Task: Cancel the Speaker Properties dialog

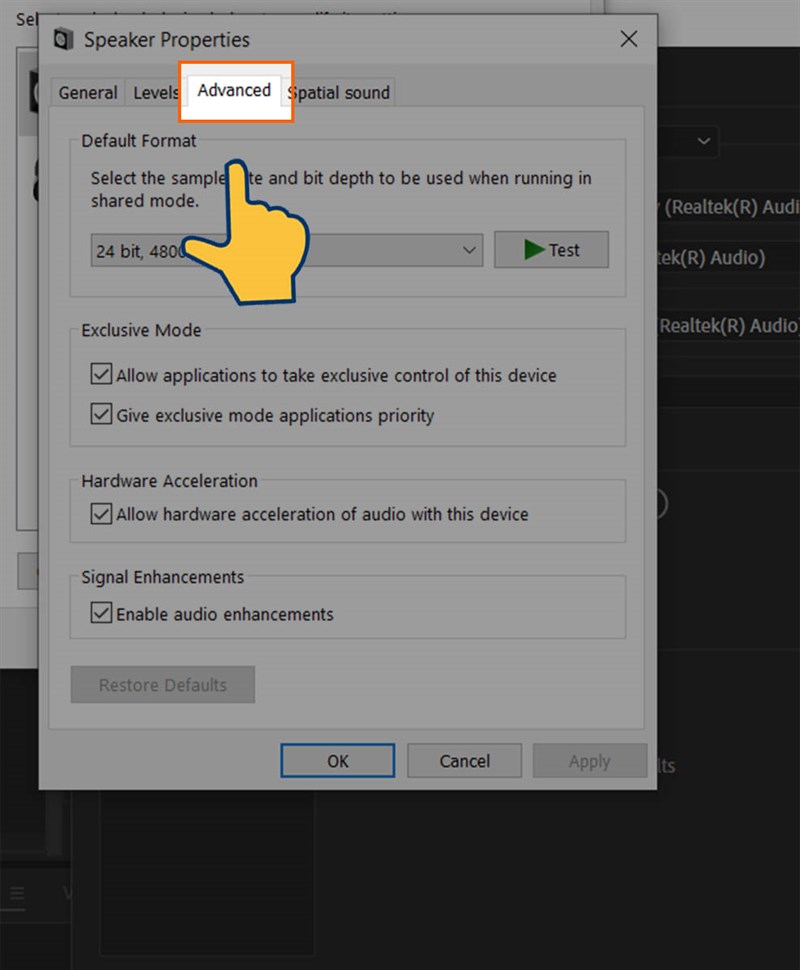Action: [464, 760]
